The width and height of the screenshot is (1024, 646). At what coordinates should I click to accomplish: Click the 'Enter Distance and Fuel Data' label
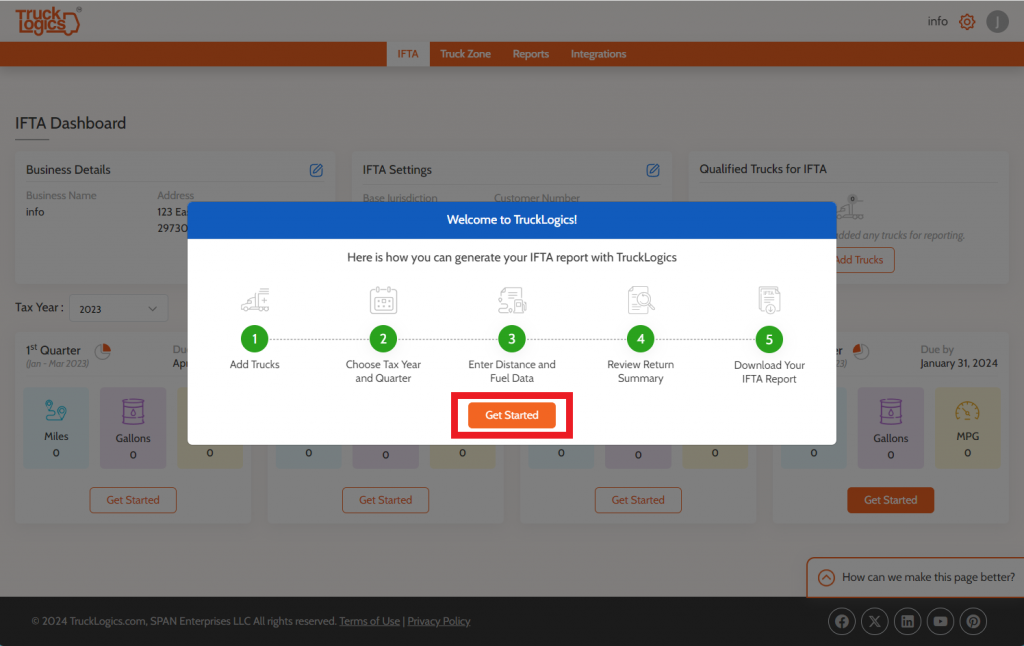[x=512, y=371]
